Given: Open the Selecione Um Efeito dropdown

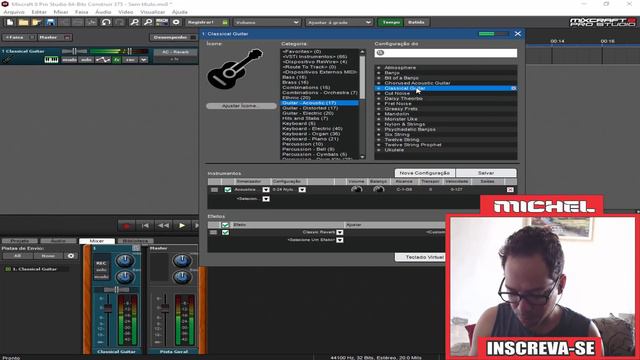Looking at the screenshot, I should pyautogui.click(x=340, y=240).
